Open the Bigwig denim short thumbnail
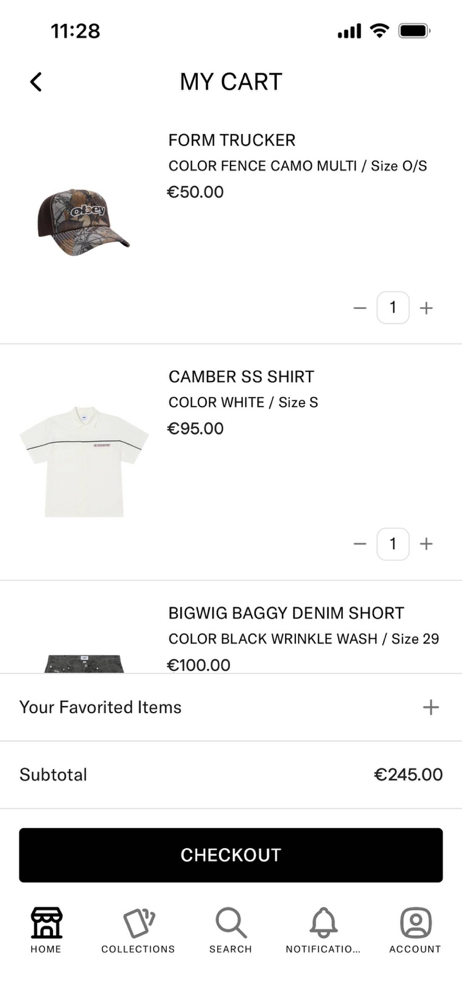The image size is (462, 1000). click(84, 663)
